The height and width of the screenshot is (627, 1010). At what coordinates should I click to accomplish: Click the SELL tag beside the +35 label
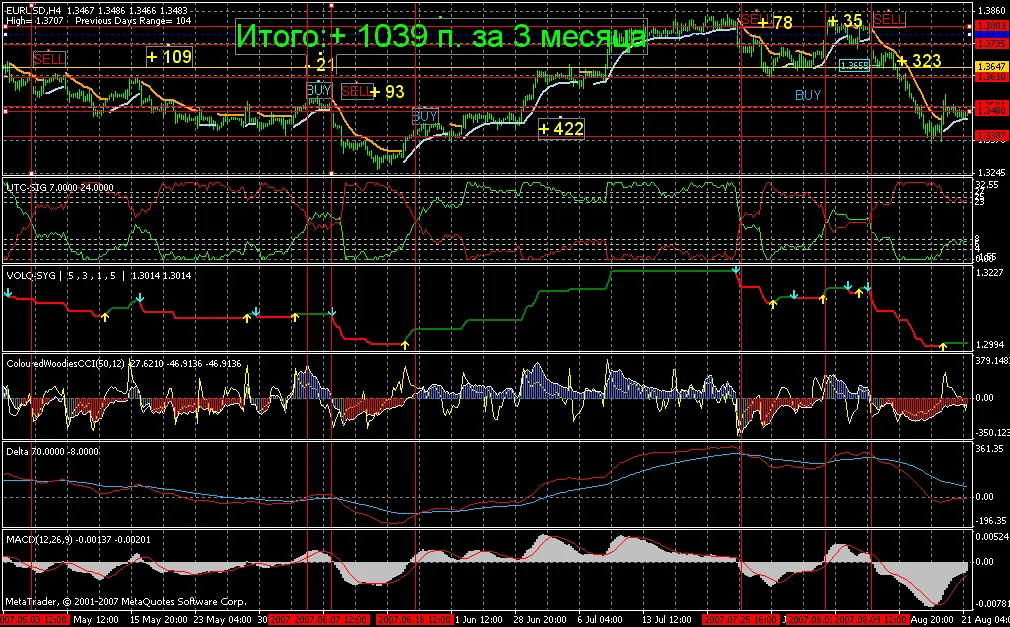[x=889, y=20]
